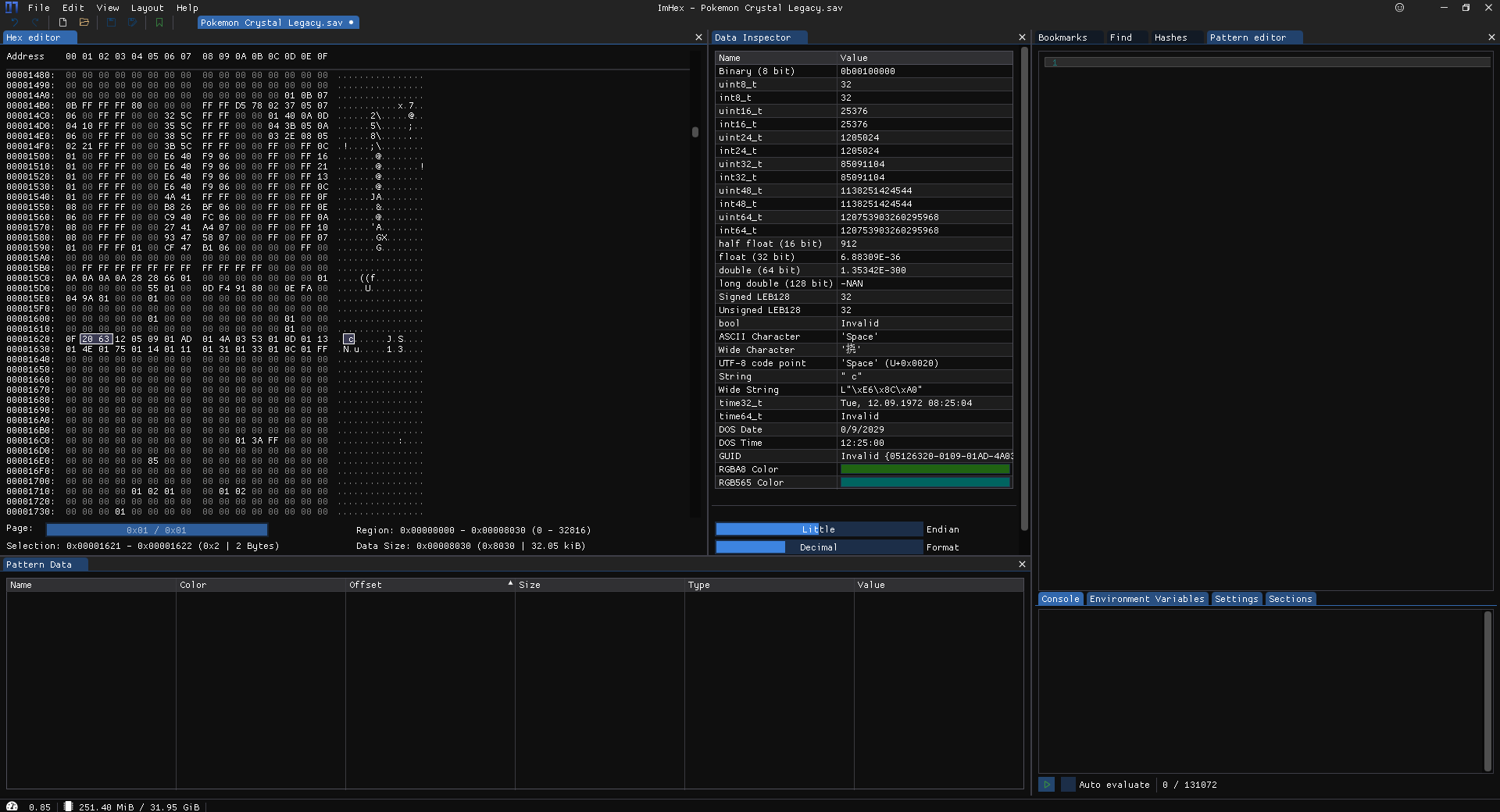1500x812 pixels.
Task: Add a bookmark with the green bookmark icon
Action: pos(159,23)
